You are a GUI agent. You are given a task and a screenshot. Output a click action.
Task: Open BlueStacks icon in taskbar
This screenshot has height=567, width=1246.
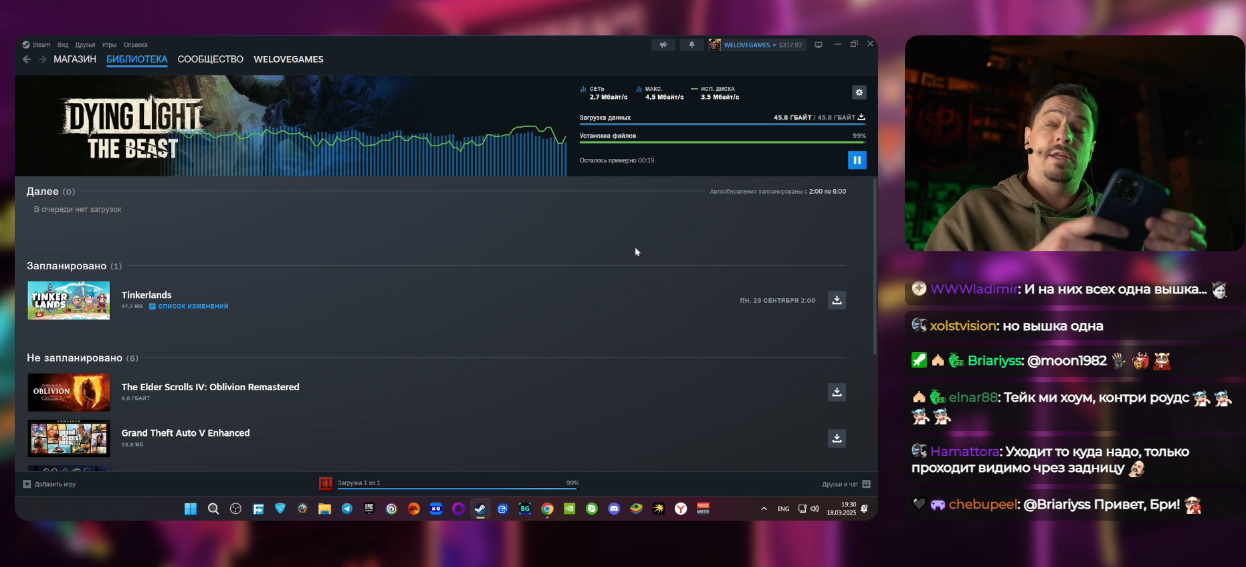[x=635, y=509]
